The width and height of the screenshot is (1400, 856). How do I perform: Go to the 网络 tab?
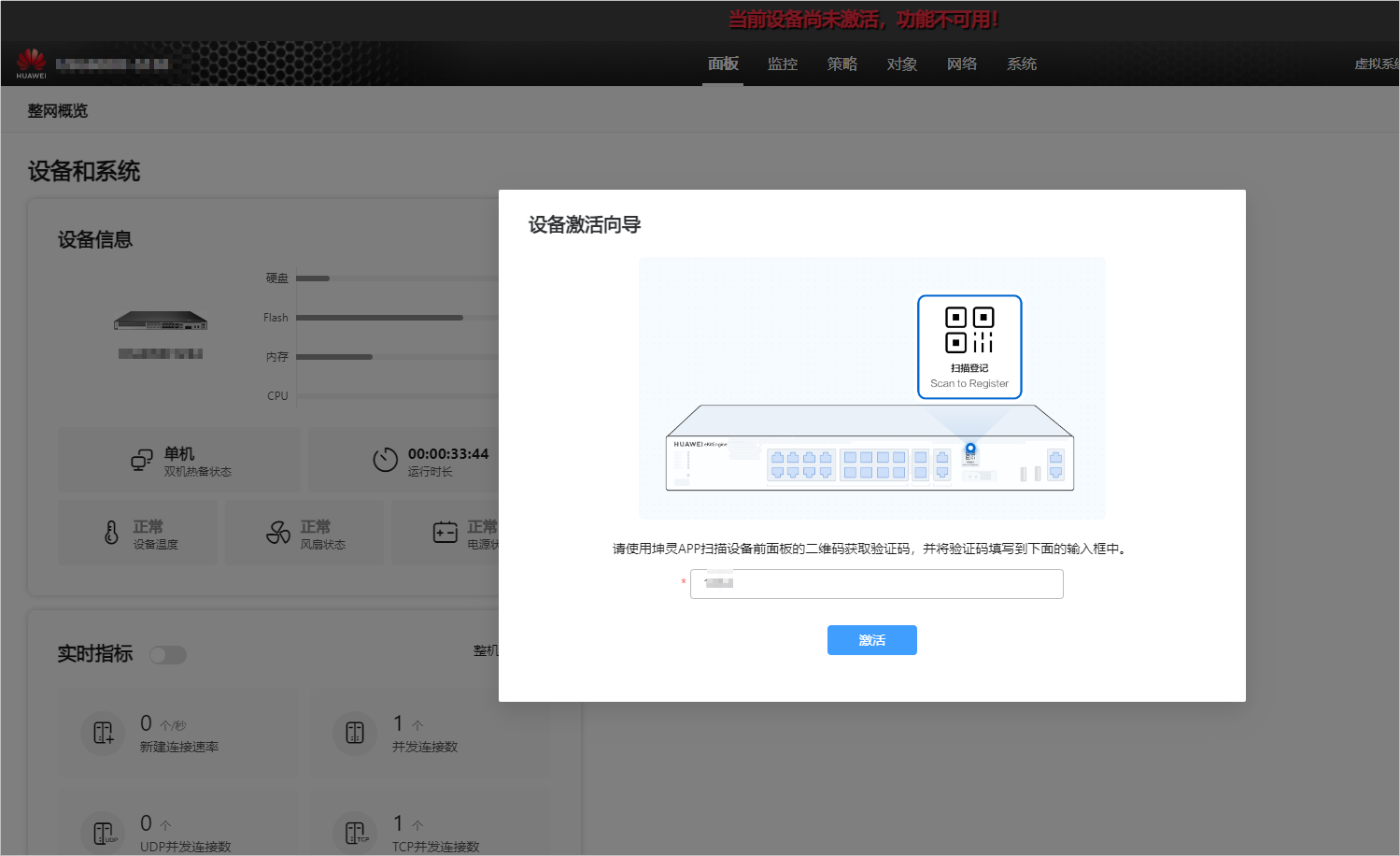click(962, 64)
